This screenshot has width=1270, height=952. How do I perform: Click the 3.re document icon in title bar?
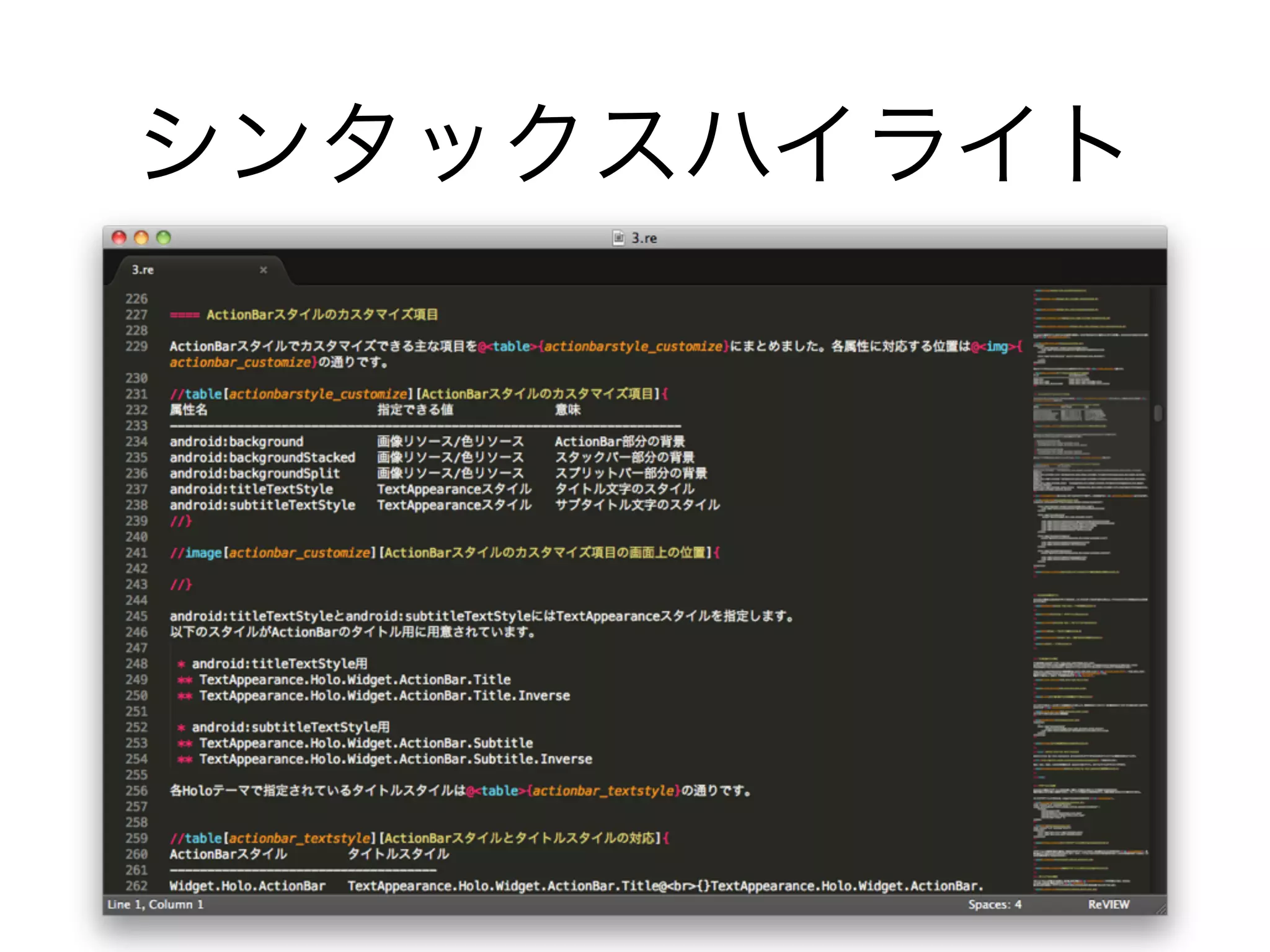pyautogui.click(x=618, y=238)
